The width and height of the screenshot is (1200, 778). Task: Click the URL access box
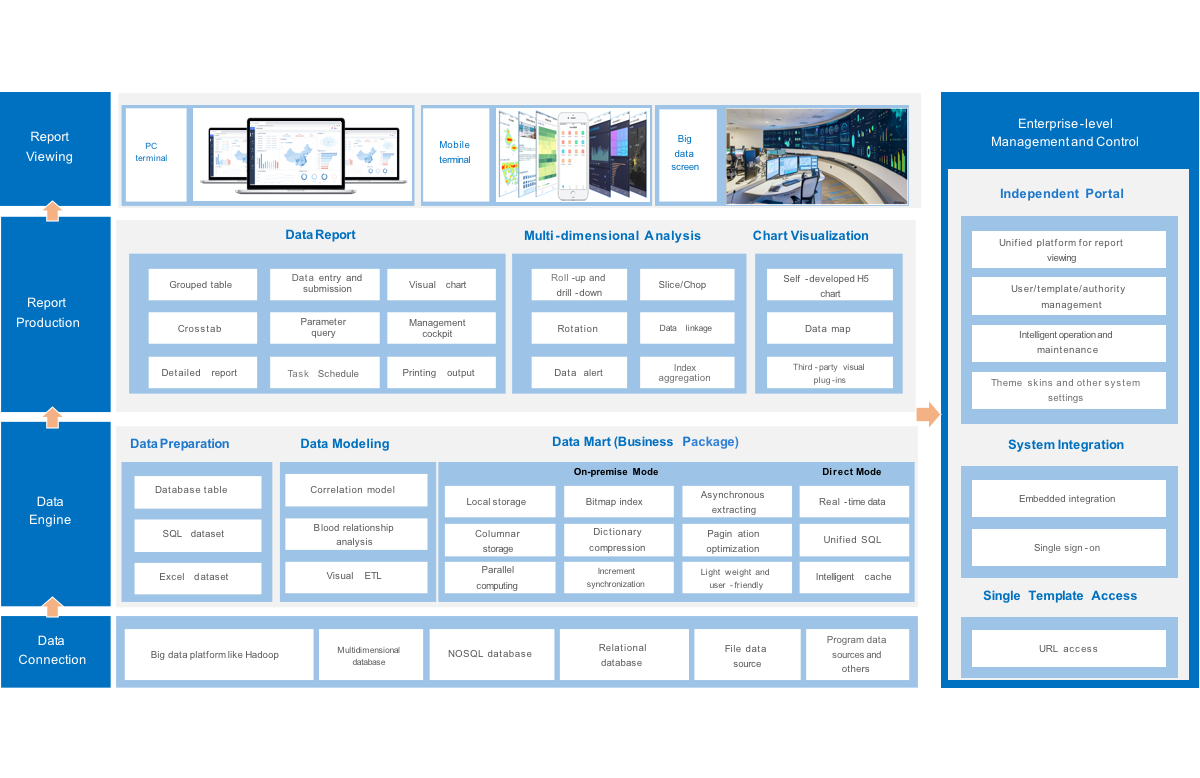click(x=1067, y=649)
